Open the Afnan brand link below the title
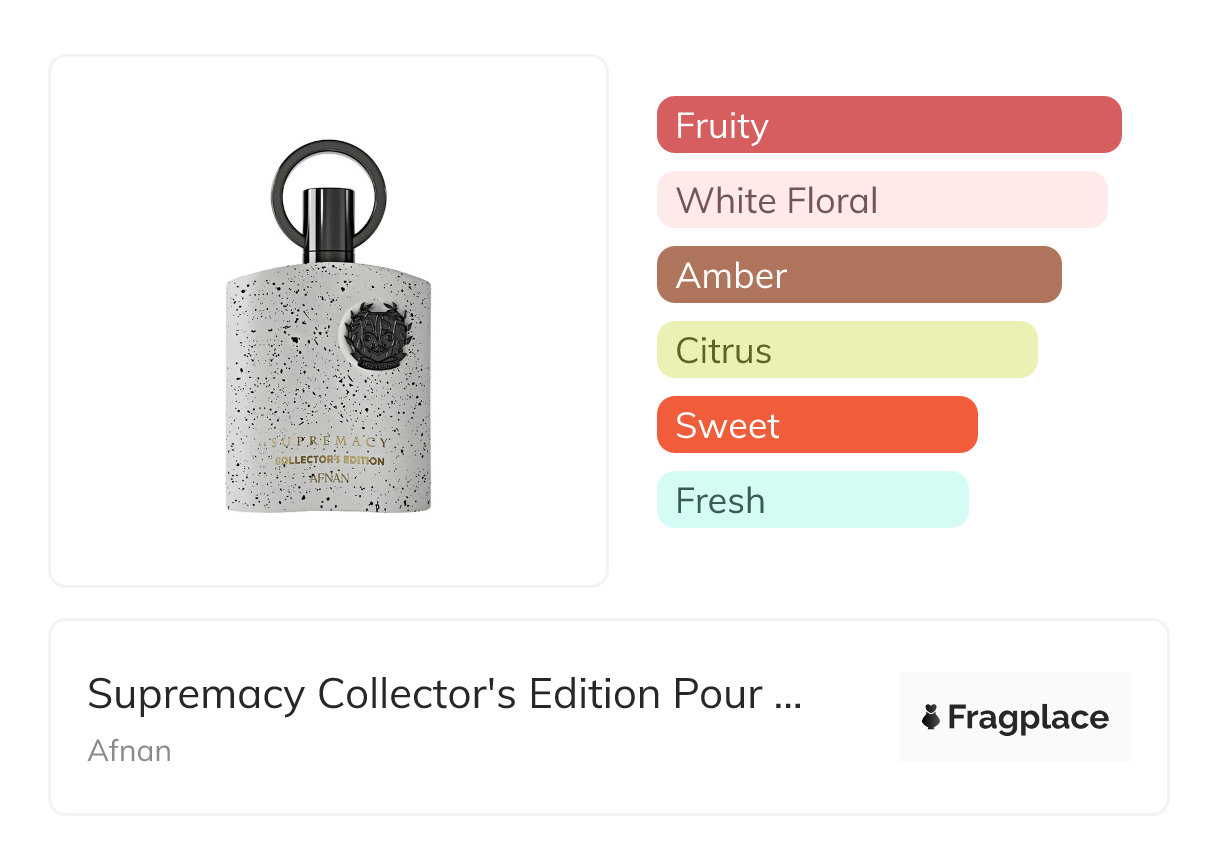The height and width of the screenshot is (864, 1218). point(129,750)
